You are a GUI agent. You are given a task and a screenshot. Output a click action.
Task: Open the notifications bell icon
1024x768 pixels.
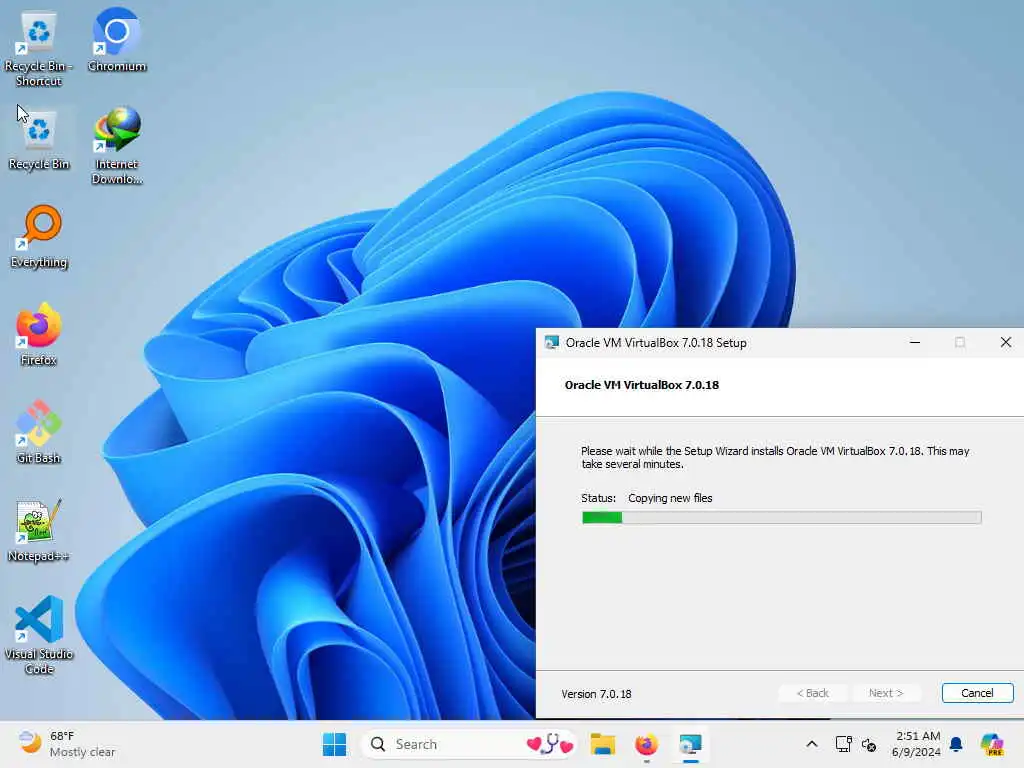tap(956, 744)
